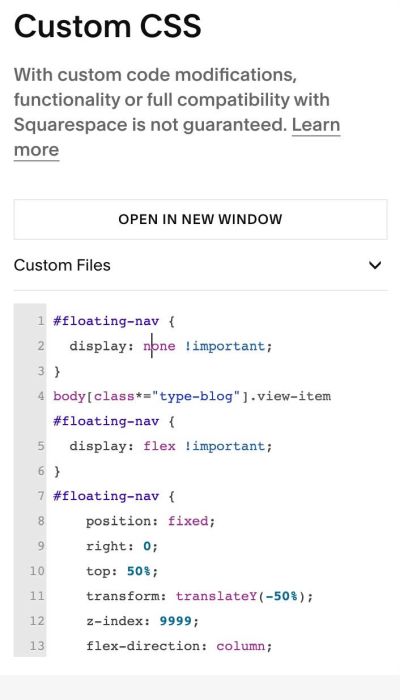Click the 'flex' value on line 5
The height and width of the screenshot is (700, 400).
click(x=159, y=446)
